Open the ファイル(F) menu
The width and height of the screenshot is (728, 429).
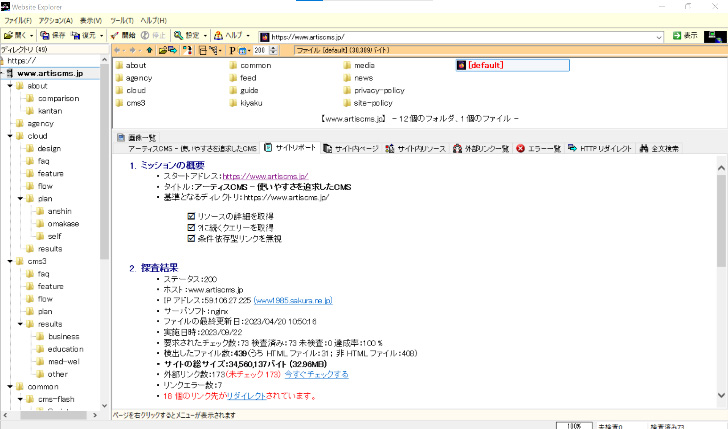18,20
